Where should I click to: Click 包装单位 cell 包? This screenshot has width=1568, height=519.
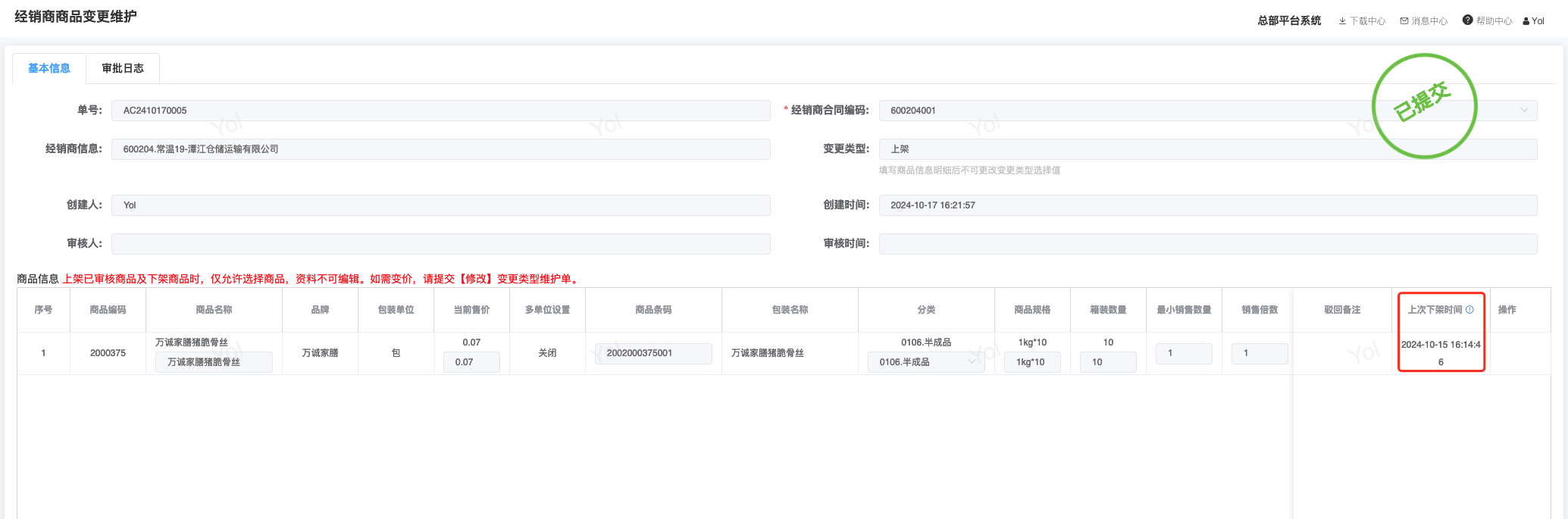[396, 353]
